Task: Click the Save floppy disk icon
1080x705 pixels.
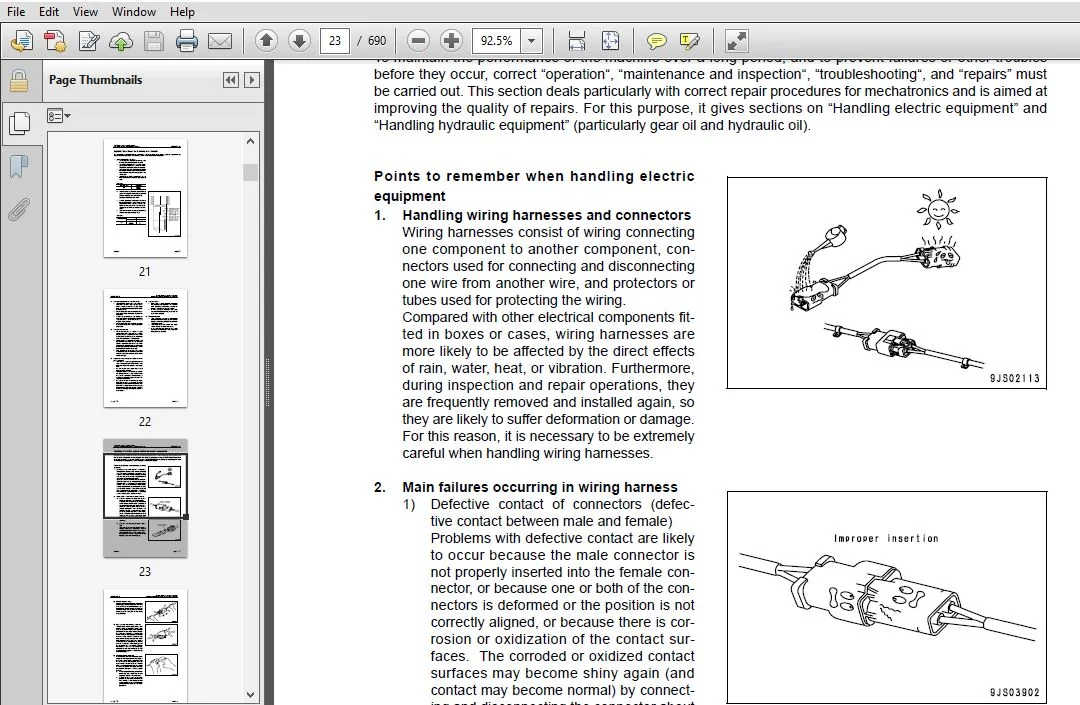Action: pos(154,41)
